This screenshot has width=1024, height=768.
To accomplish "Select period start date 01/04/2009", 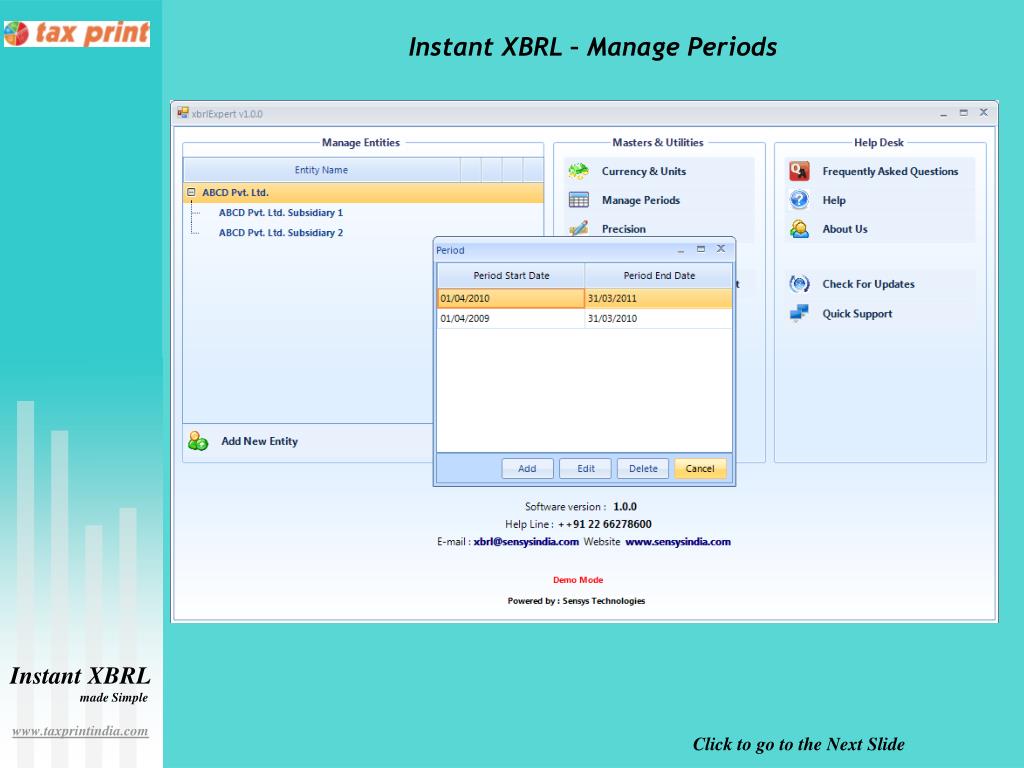I will 511,319.
